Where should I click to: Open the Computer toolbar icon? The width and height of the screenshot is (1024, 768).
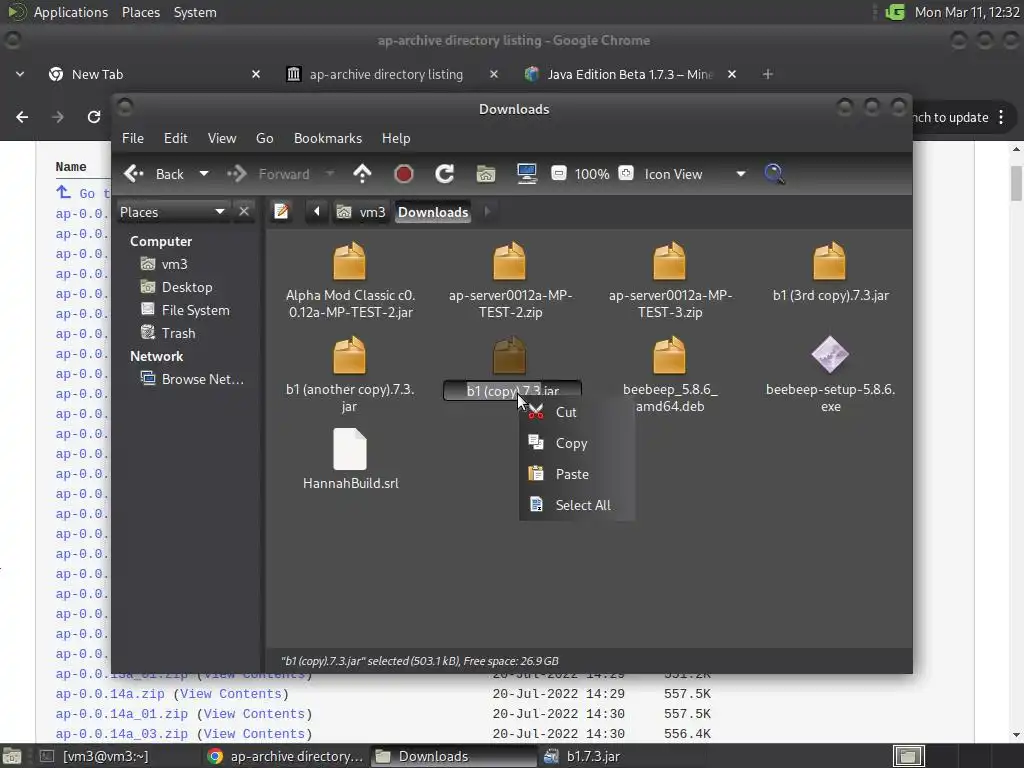pos(527,174)
